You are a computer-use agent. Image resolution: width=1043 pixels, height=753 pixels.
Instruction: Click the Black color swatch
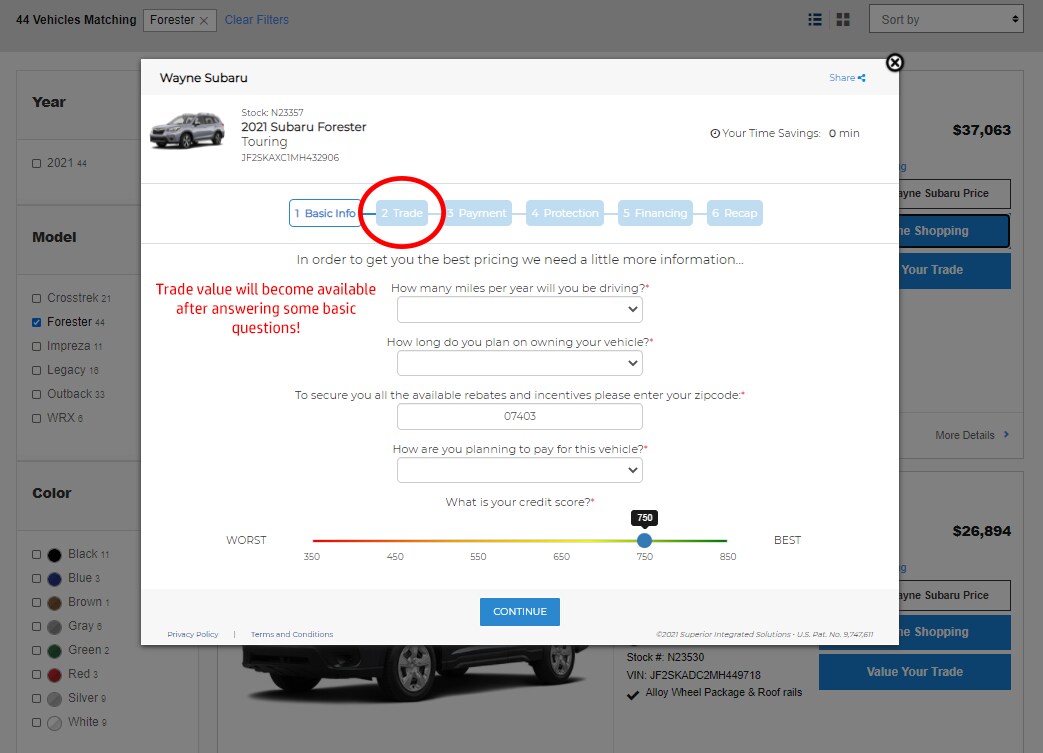point(55,555)
